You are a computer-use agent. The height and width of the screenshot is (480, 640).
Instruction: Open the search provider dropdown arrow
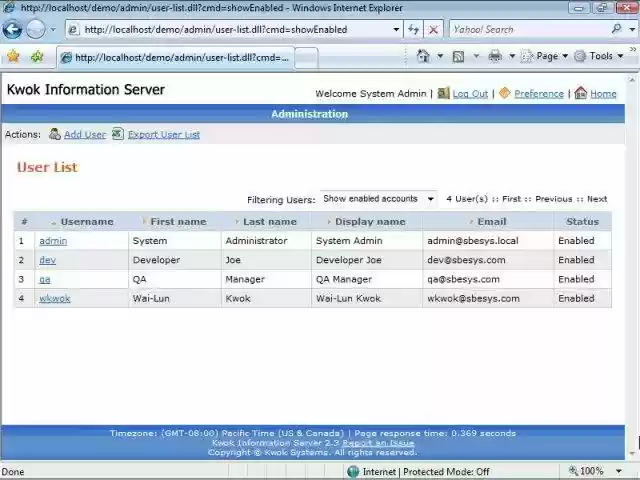[632, 29]
